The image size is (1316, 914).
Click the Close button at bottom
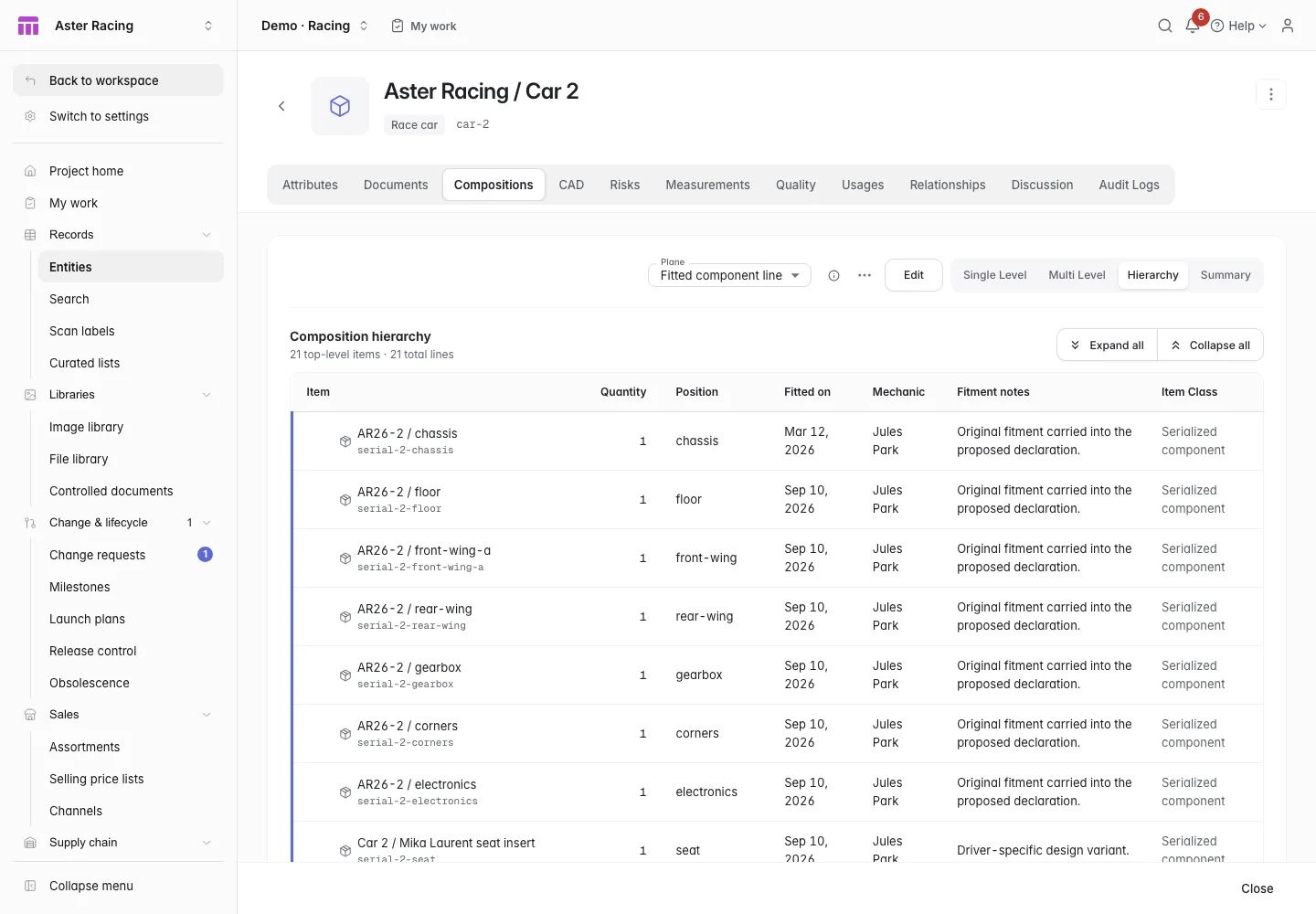(1257, 888)
